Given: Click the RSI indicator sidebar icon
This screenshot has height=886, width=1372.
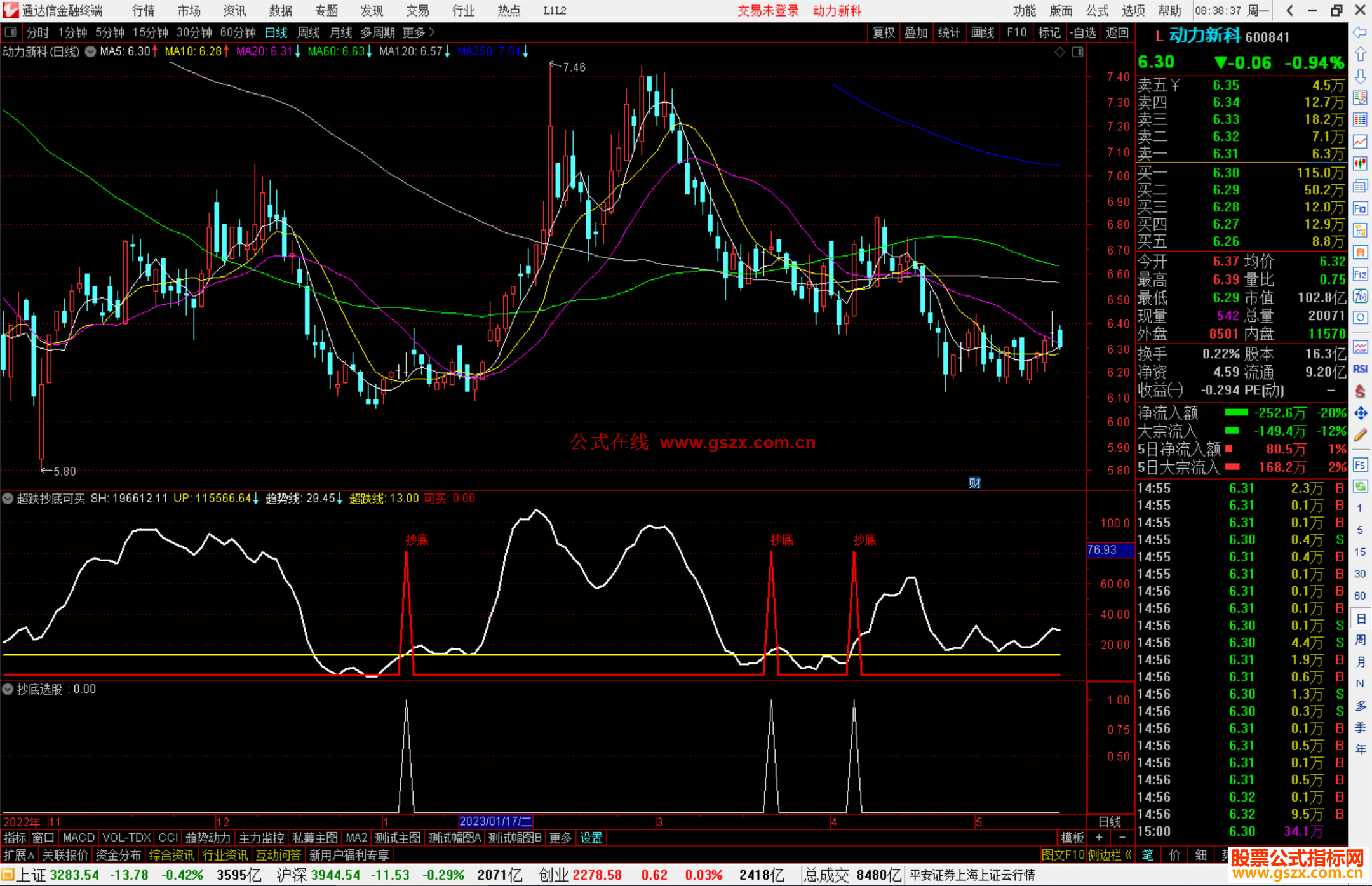Looking at the screenshot, I should click(1360, 369).
